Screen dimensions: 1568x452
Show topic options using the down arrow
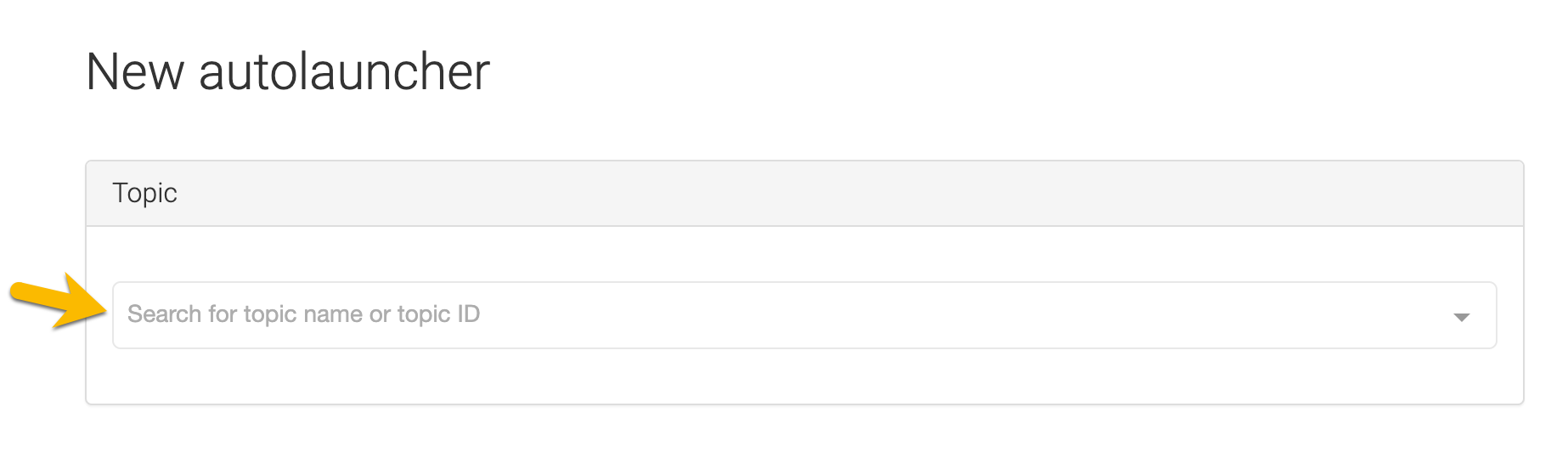(1461, 317)
